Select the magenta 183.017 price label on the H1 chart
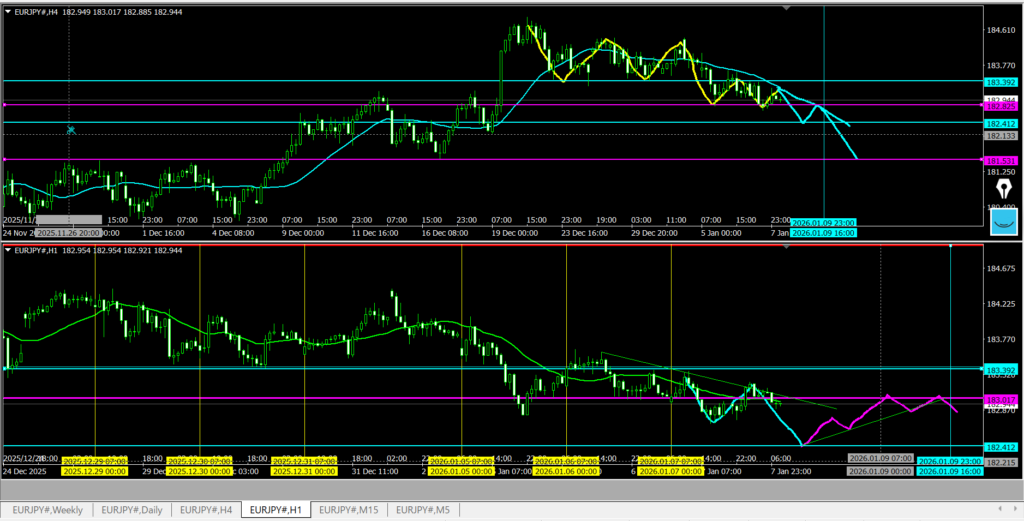 pos(1002,399)
